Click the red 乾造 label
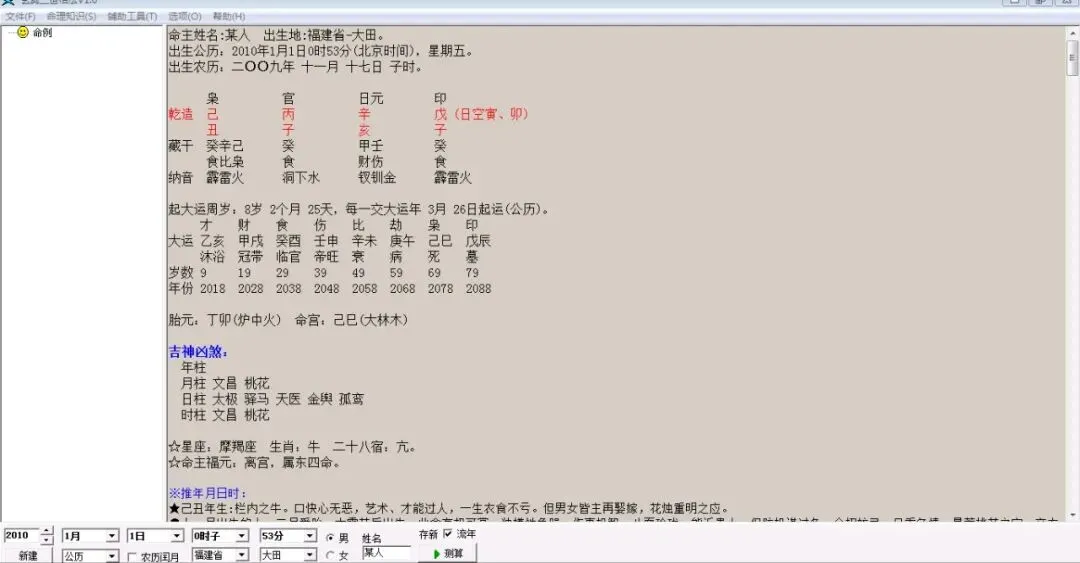 (x=181, y=114)
